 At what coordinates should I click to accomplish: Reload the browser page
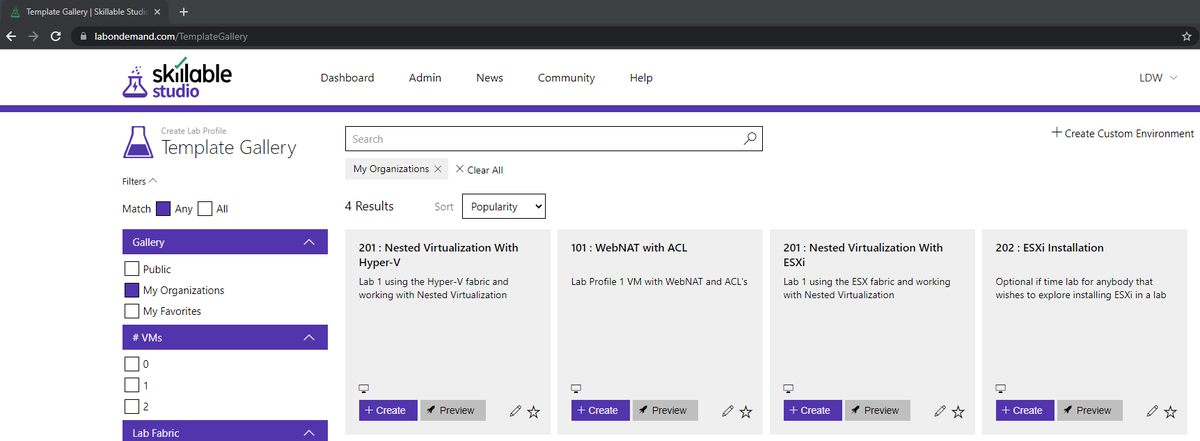(56, 36)
